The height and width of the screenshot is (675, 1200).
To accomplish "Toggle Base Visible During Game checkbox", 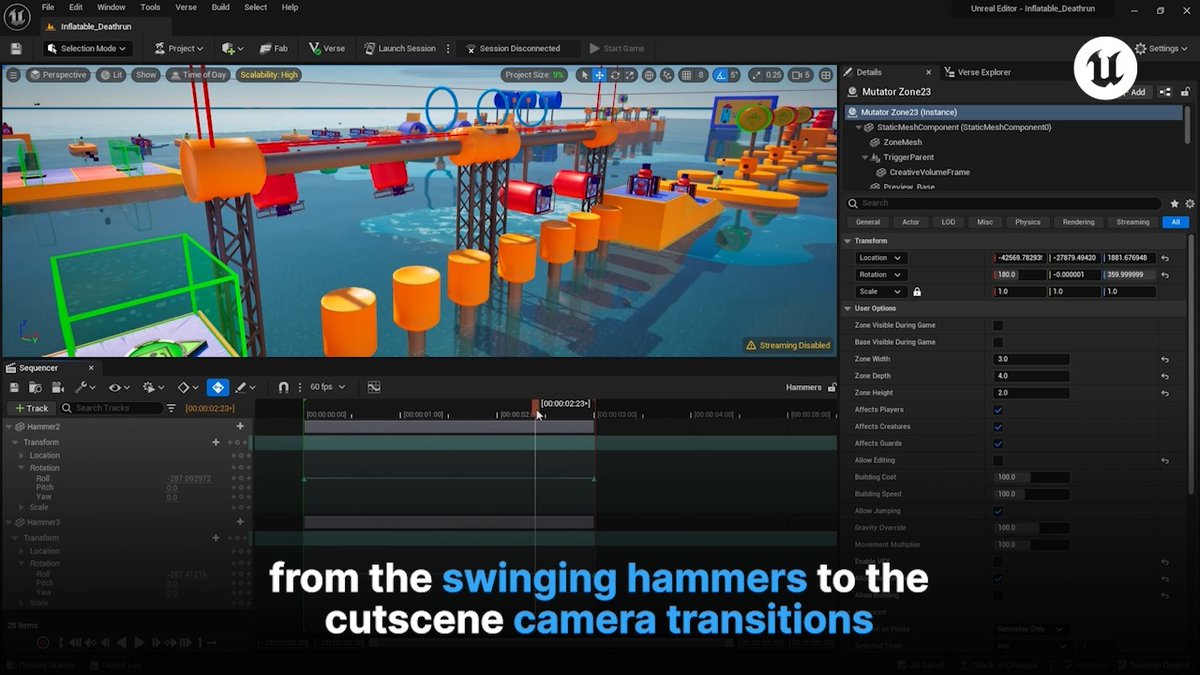I will point(998,342).
